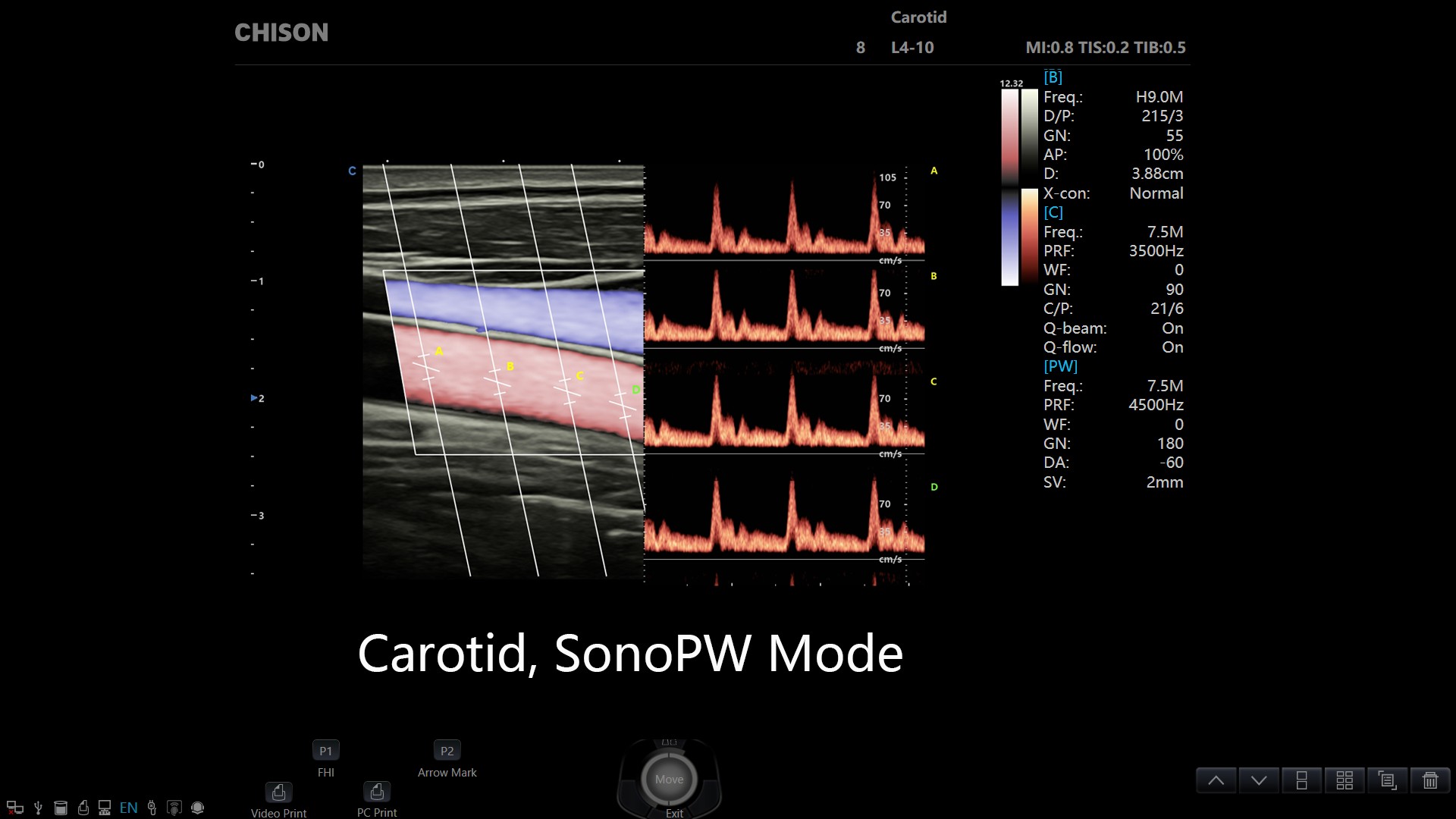The image size is (1456, 819).
Task: Click the Q-beam On value
Action: [1172, 328]
